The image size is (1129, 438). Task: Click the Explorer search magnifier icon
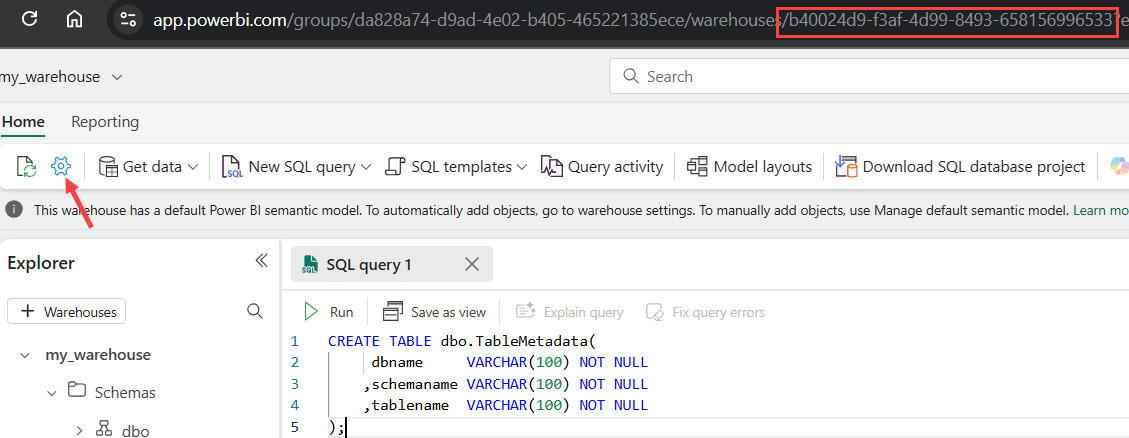pyautogui.click(x=255, y=312)
